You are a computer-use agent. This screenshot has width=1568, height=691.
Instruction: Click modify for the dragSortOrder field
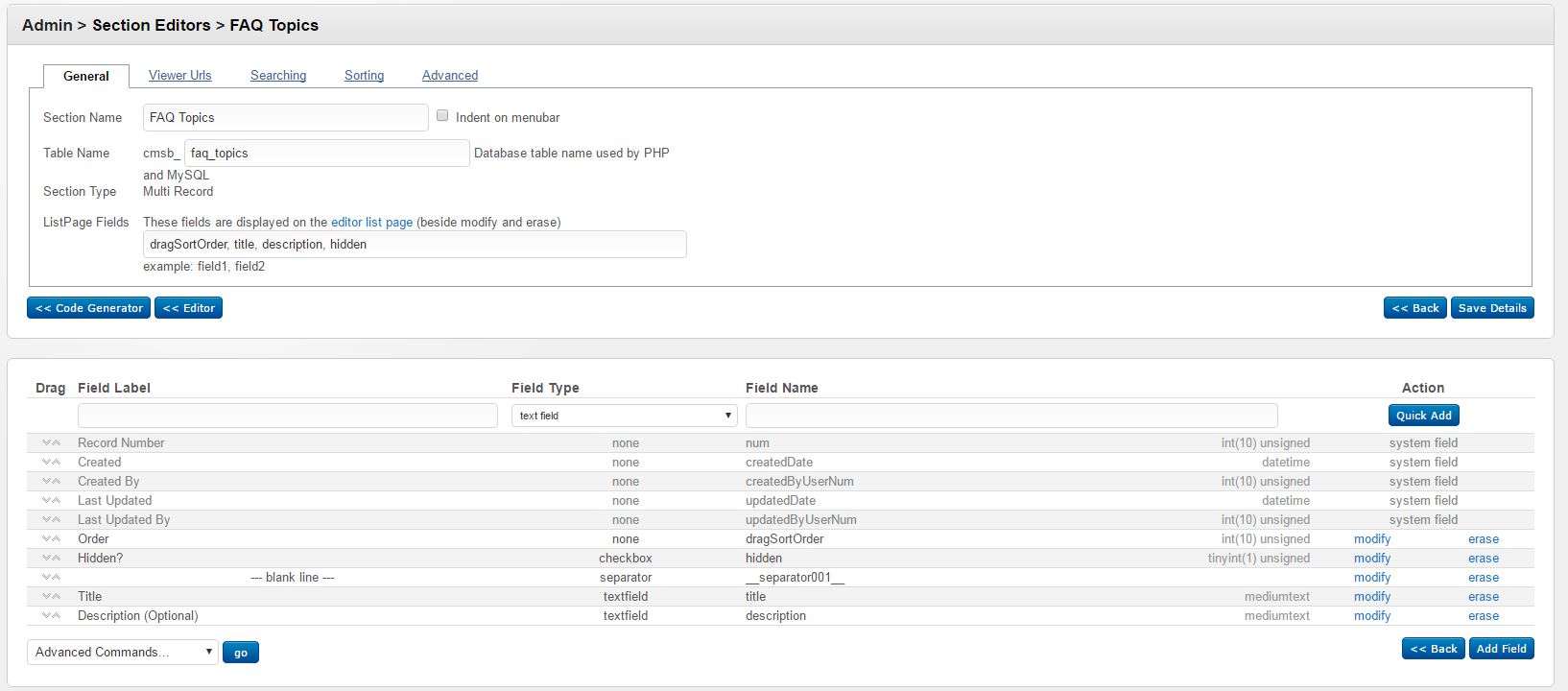click(1371, 538)
